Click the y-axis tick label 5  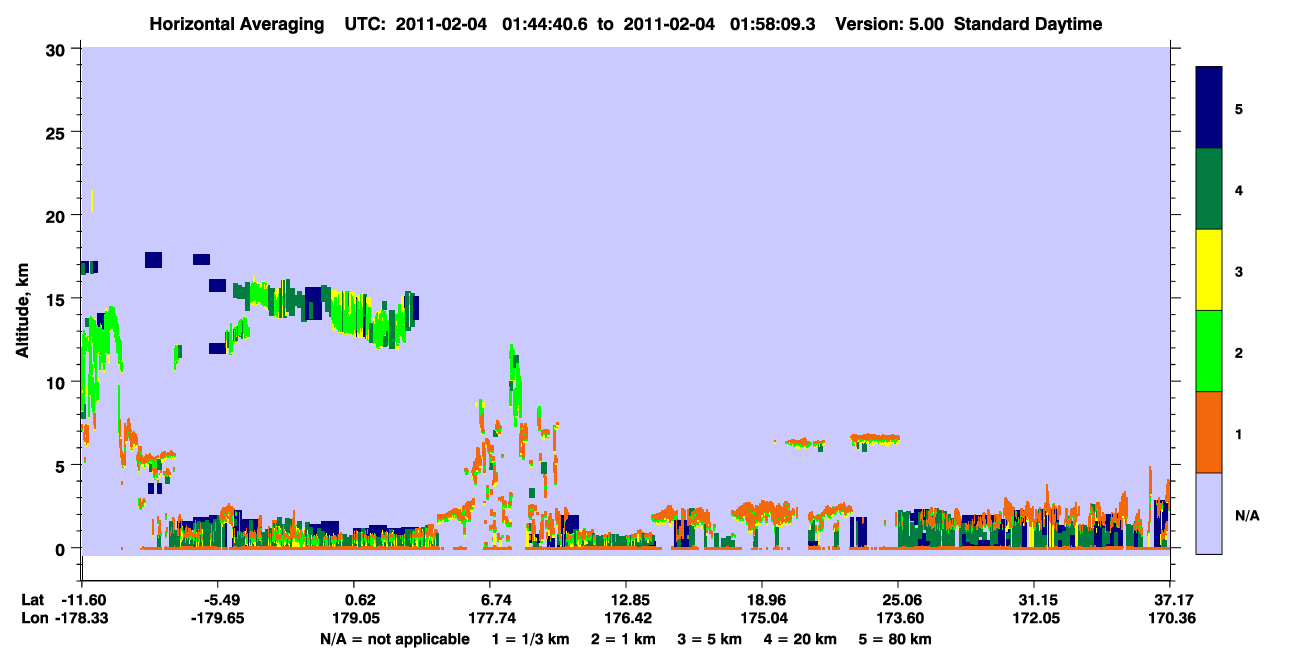[x=62, y=465]
